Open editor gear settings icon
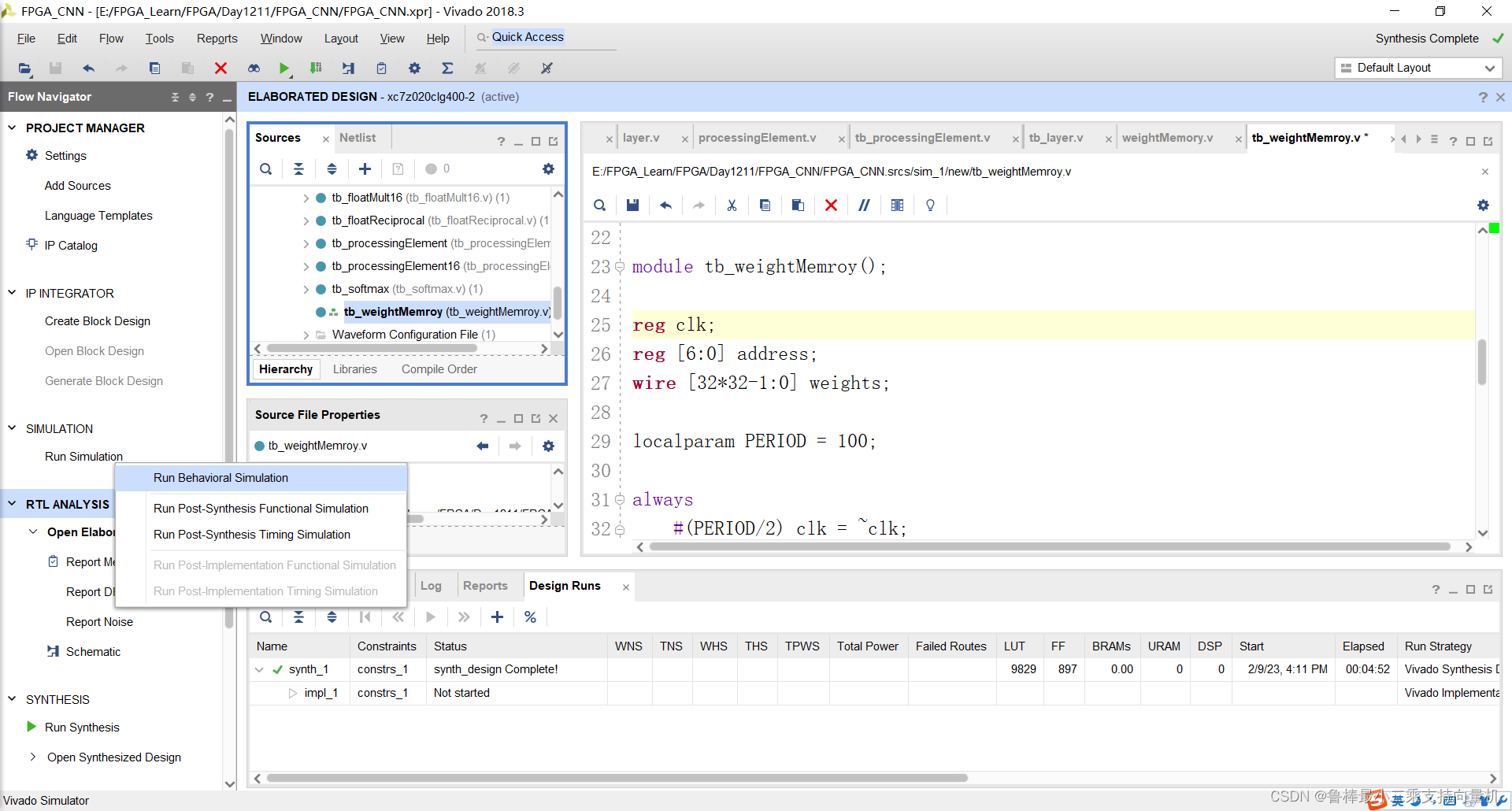 coord(1483,205)
